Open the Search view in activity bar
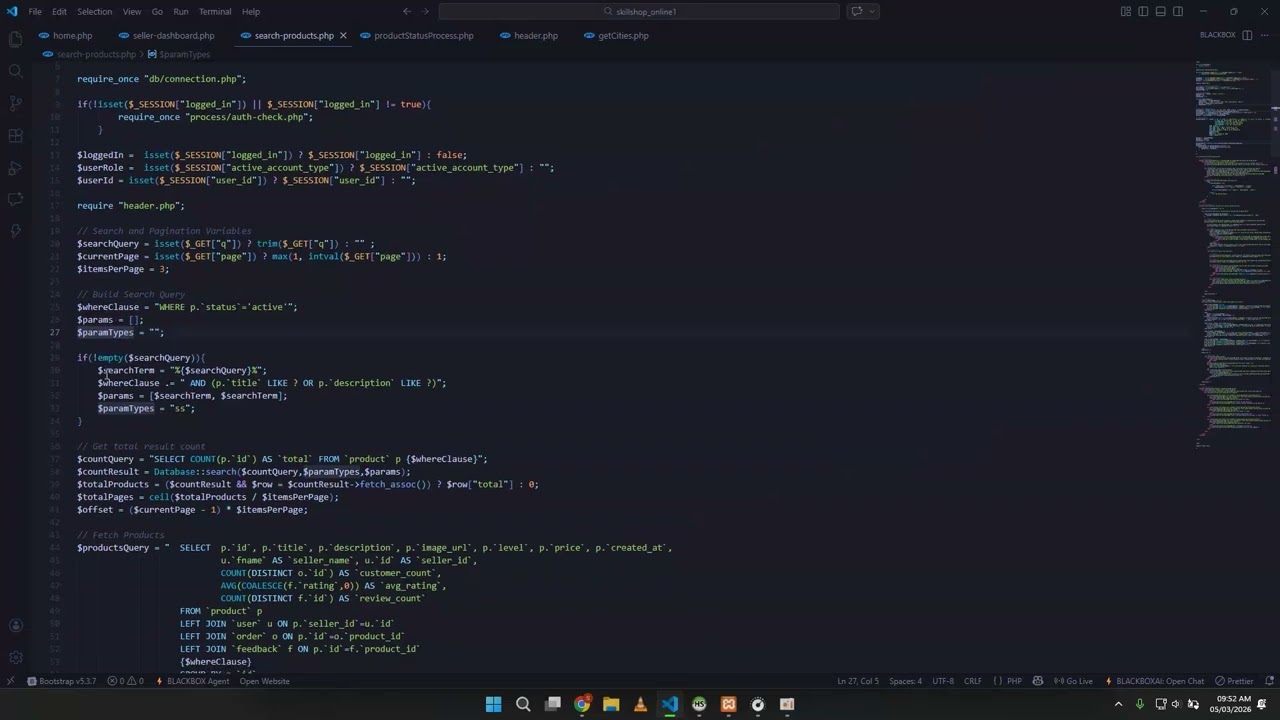Image resolution: width=1280 pixels, height=720 pixels. tap(15, 71)
